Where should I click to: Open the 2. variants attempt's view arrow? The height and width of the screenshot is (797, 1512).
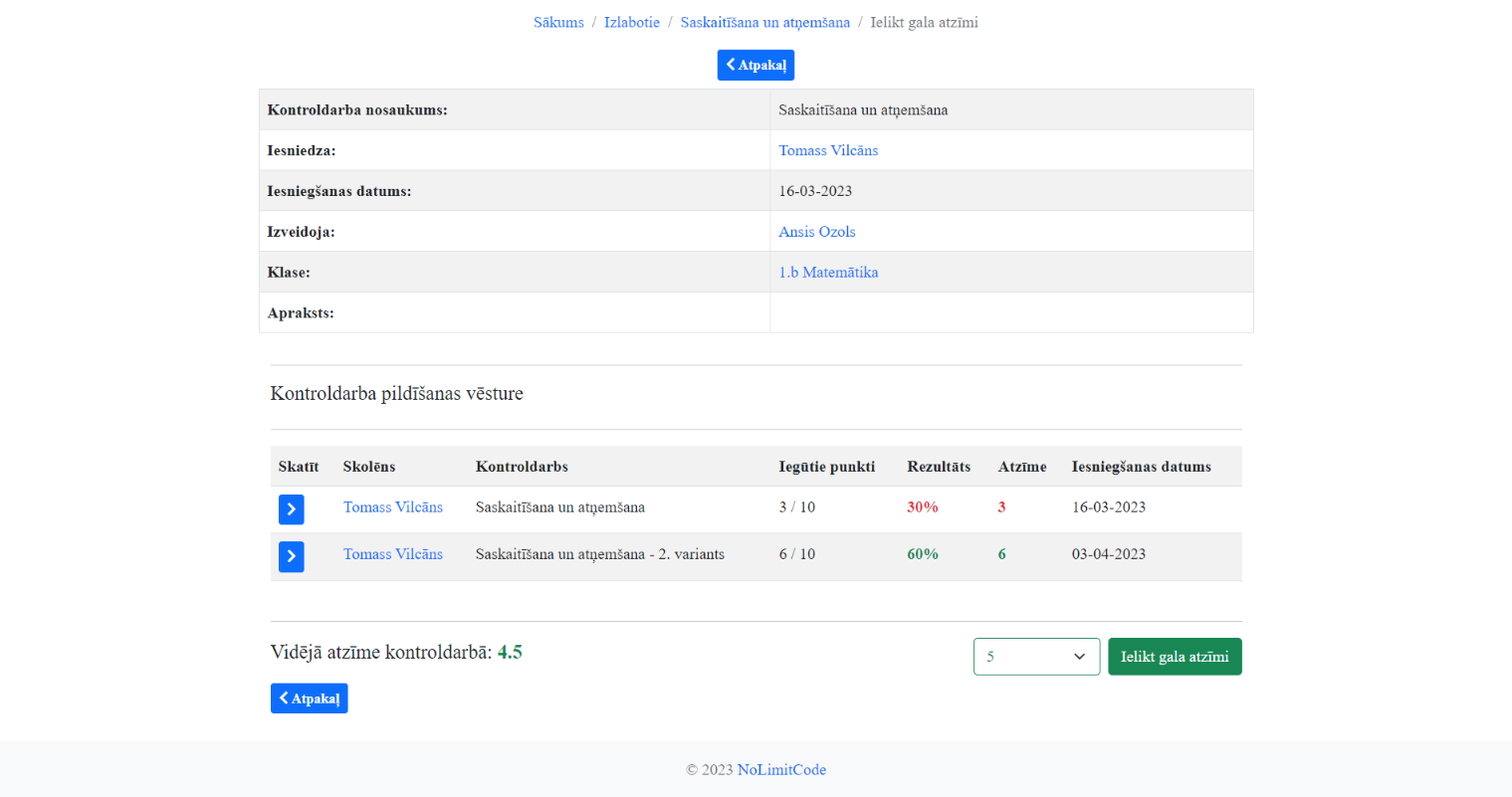[291, 556]
